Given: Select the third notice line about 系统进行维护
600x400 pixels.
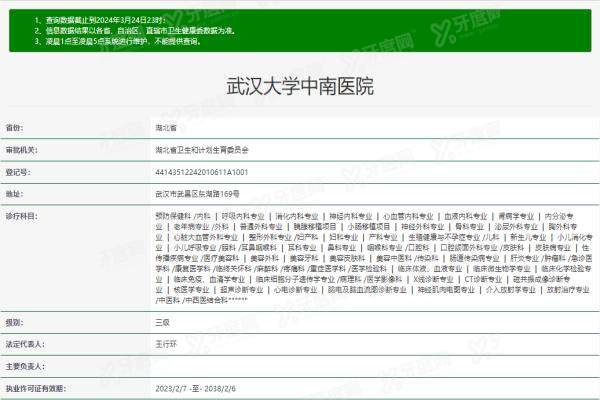Looking at the screenshot, I should pos(124,41).
